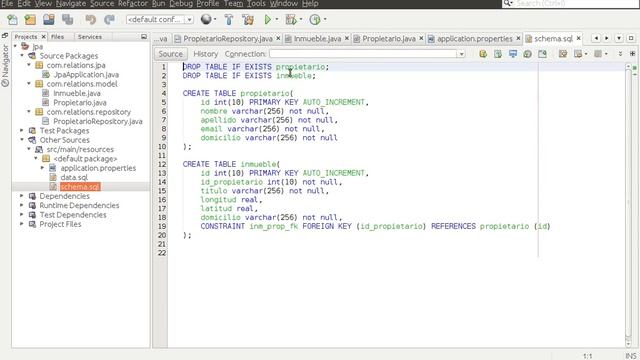The height and width of the screenshot is (360, 640).
Task: Collapse the Source Packages node
Action: pyautogui.click(x=22, y=56)
